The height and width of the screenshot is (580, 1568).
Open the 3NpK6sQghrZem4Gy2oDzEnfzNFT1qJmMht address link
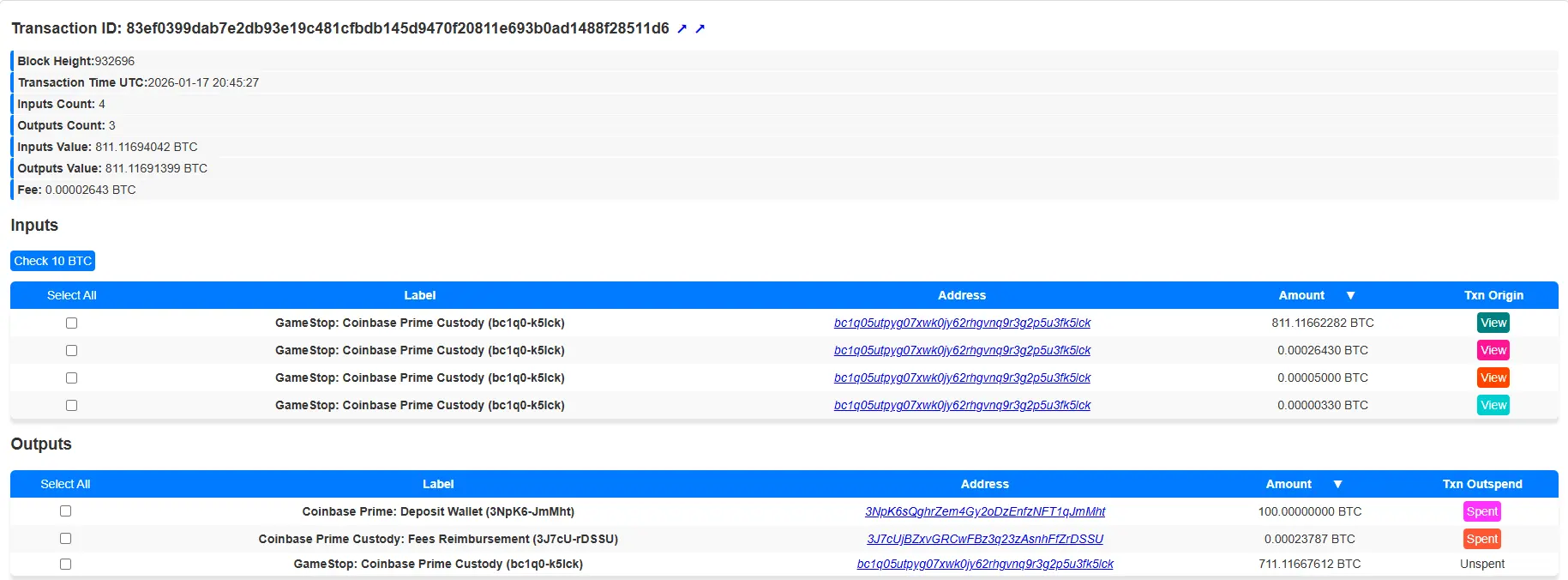[x=984, y=511]
